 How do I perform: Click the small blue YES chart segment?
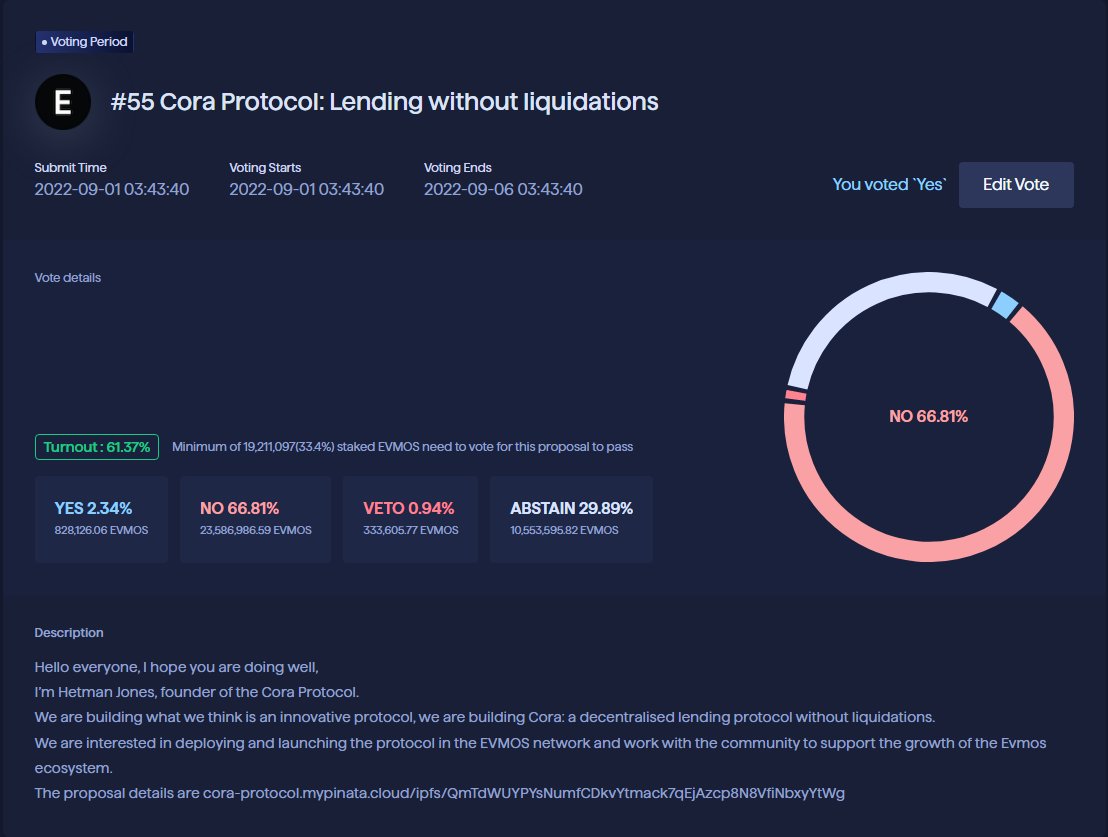(x=1004, y=304)
